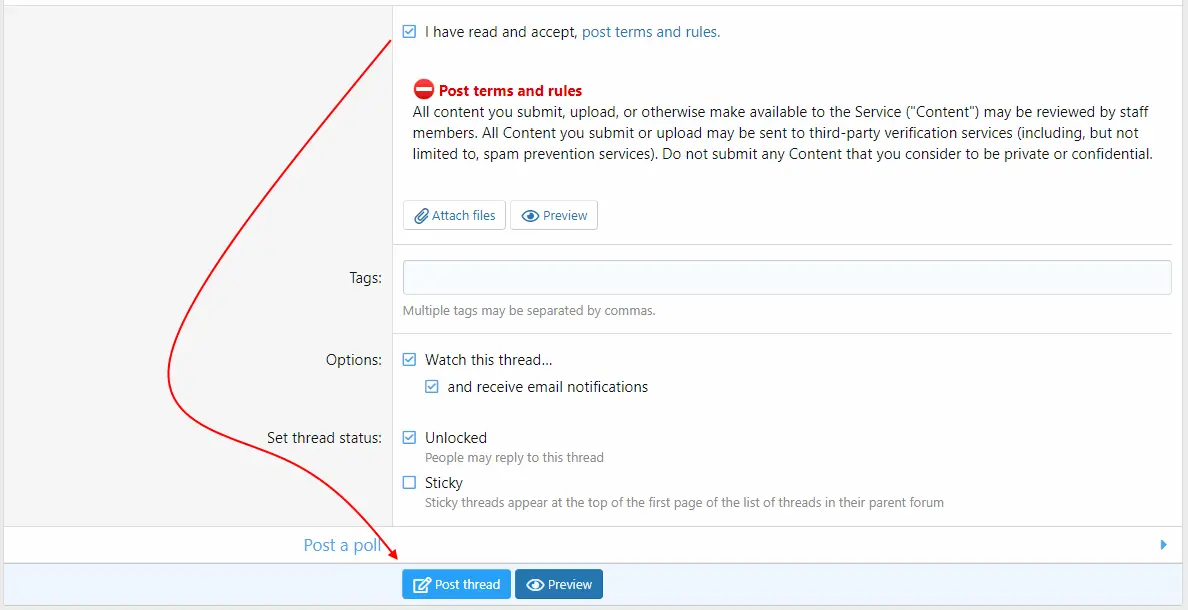
Task: Disable receive email notifications checkbox
Action: 432,386
